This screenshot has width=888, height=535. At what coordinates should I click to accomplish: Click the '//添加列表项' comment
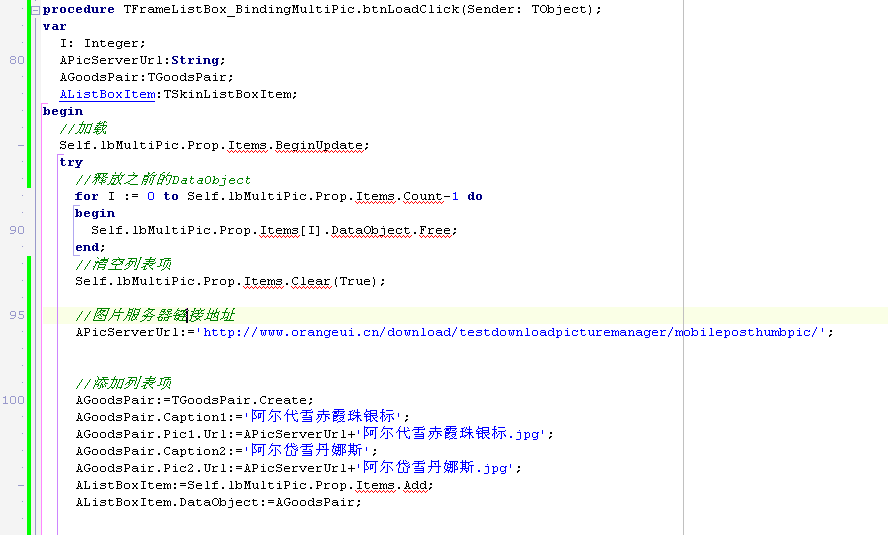tap(123, 383)
